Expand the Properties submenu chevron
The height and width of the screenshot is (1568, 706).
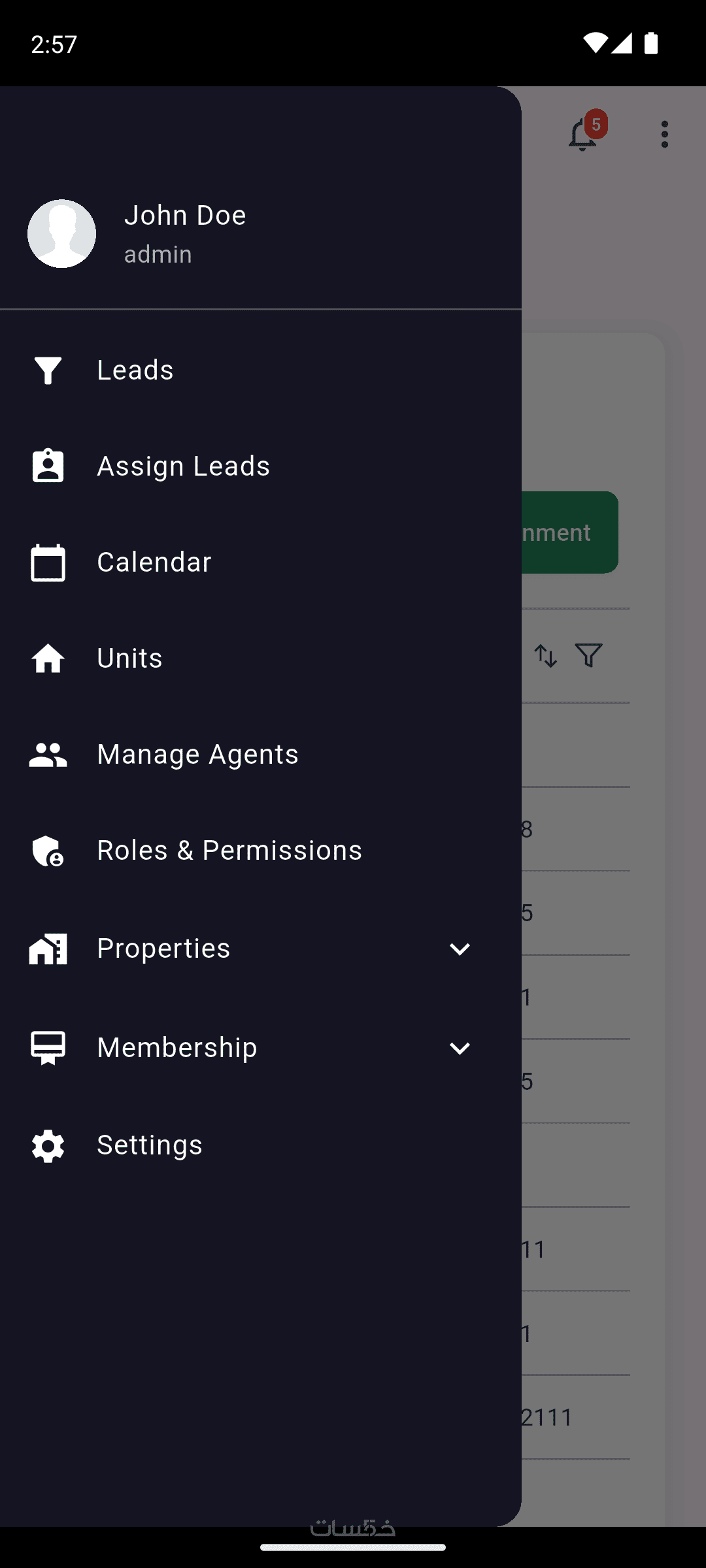tap(460, 949)
